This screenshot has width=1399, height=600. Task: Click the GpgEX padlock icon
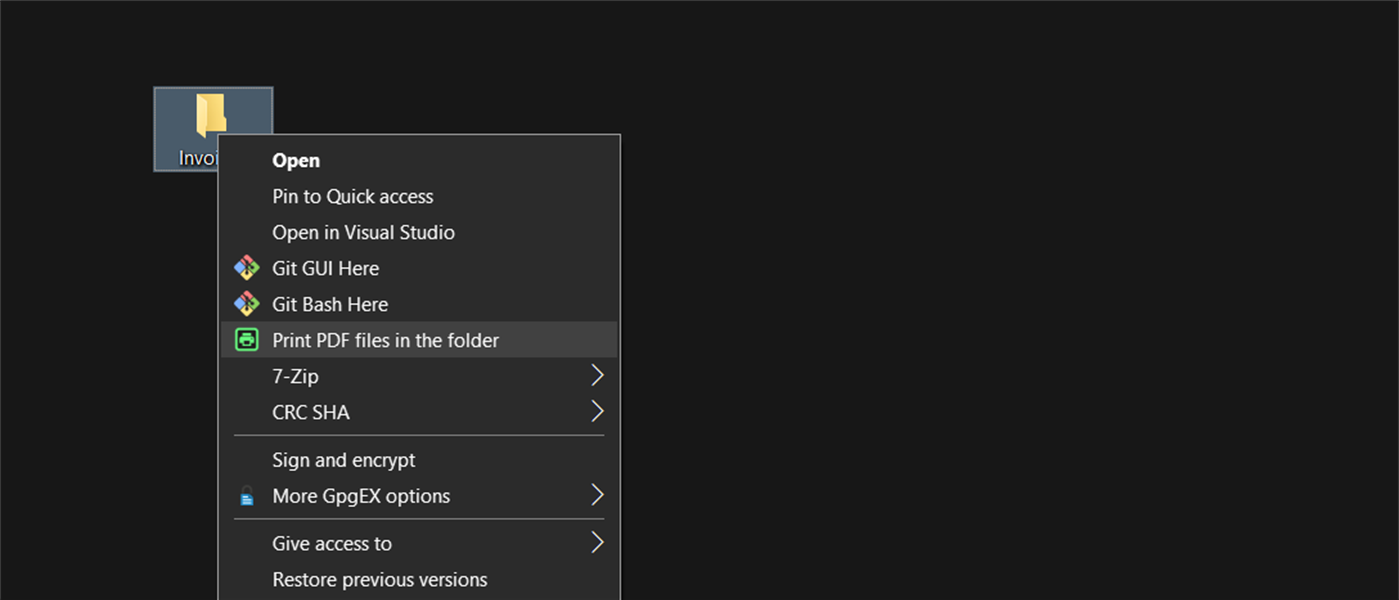(x=247, y=495)
